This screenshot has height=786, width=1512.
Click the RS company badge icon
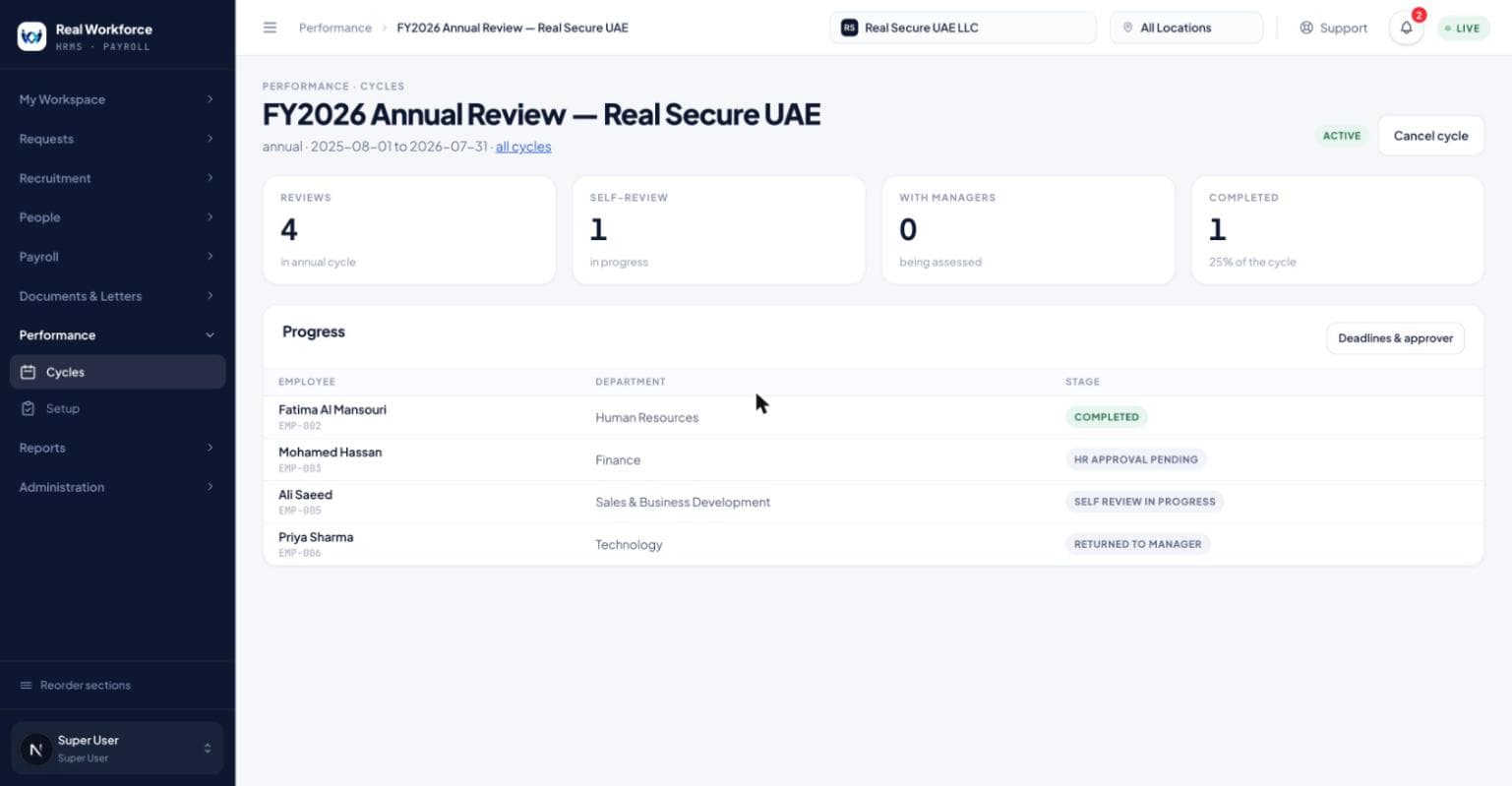[x=849, y=28]
